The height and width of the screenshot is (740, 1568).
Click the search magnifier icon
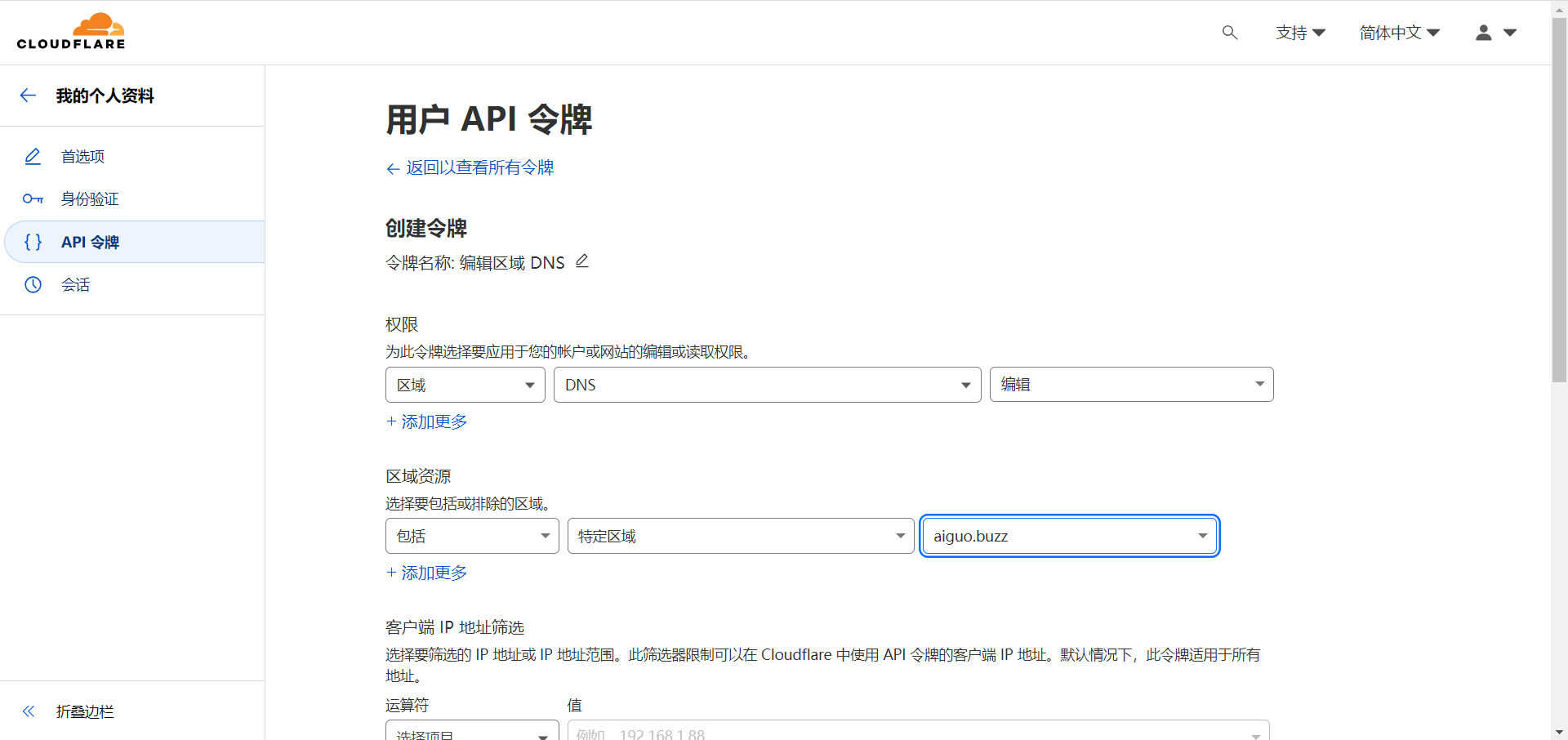point(1229,33)
